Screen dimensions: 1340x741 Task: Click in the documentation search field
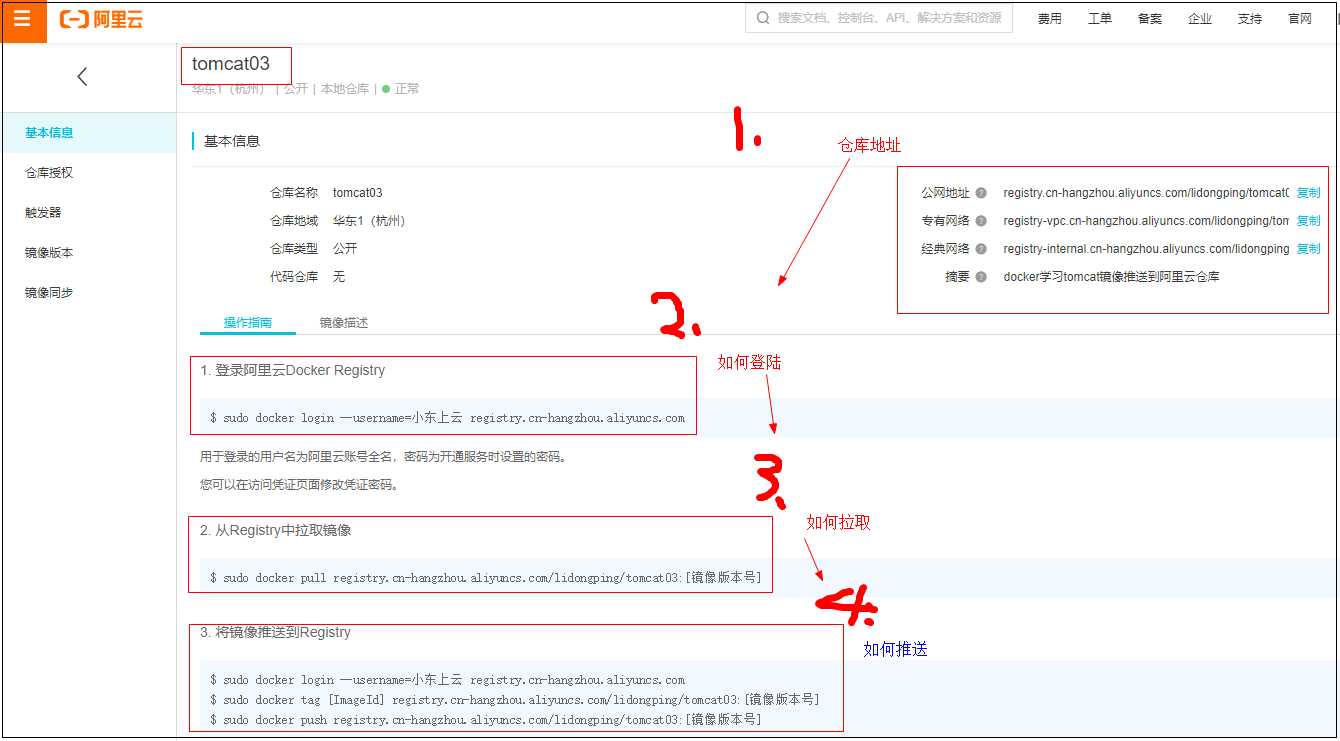pos(879,18)
